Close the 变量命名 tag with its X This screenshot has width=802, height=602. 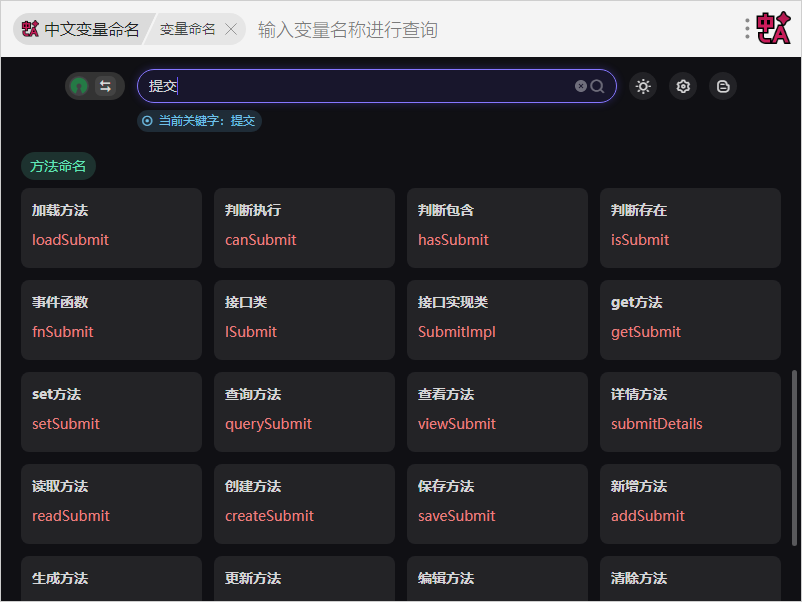(x=231, y=29)
